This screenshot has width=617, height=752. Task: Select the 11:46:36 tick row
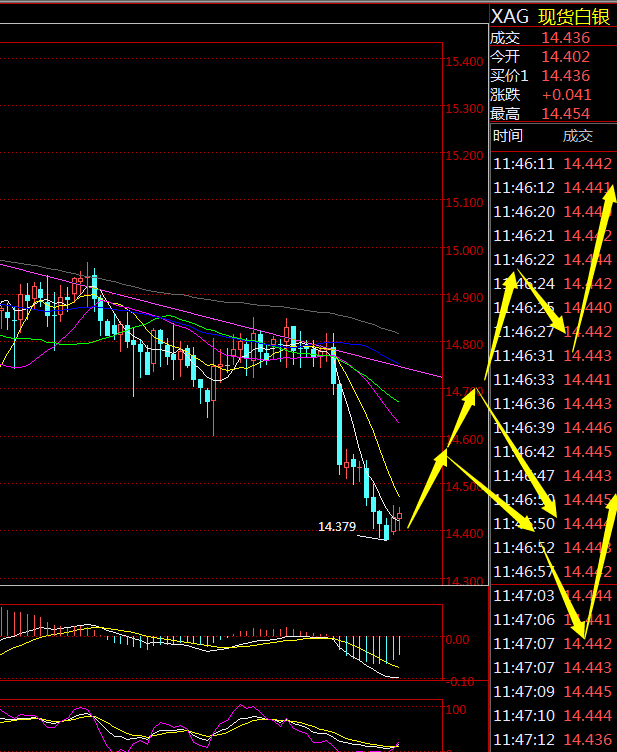(x=553, y=403)
